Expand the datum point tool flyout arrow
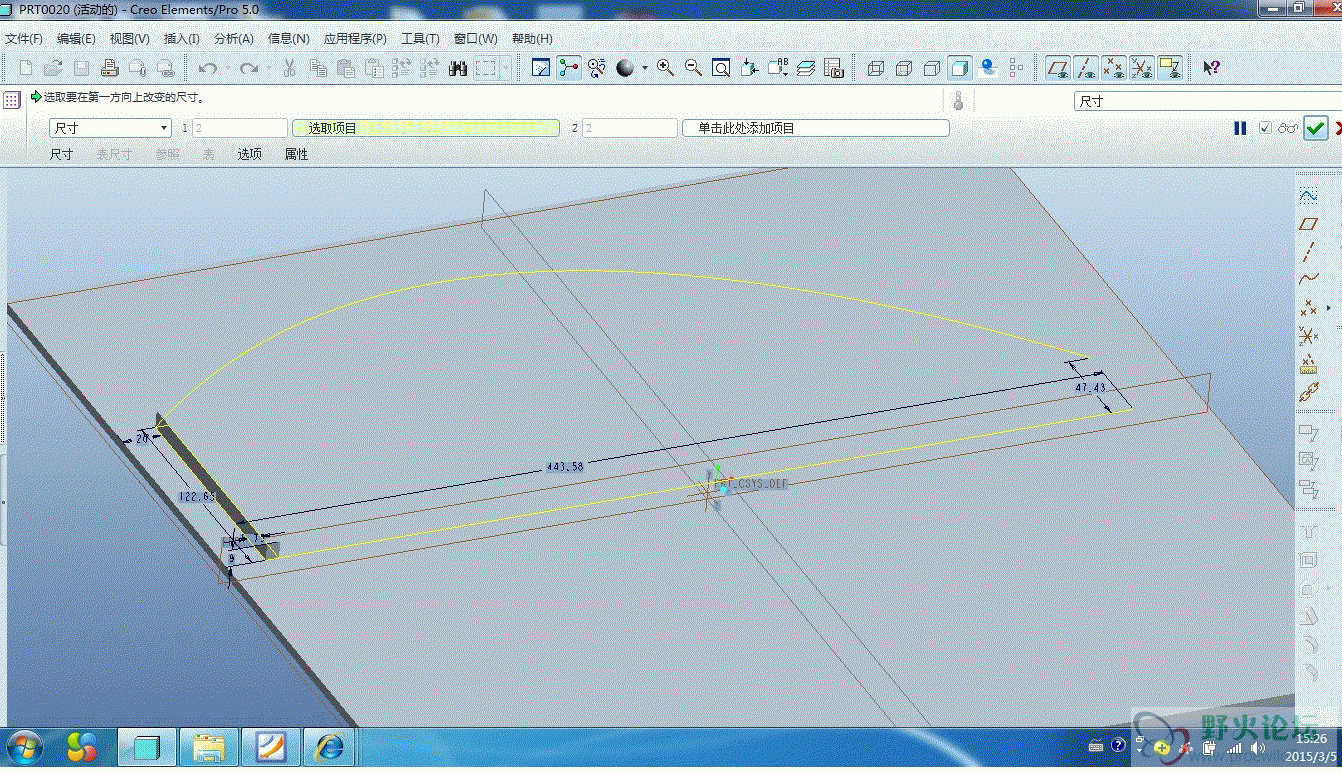1342x774 pixels. tap(1329, 308)
